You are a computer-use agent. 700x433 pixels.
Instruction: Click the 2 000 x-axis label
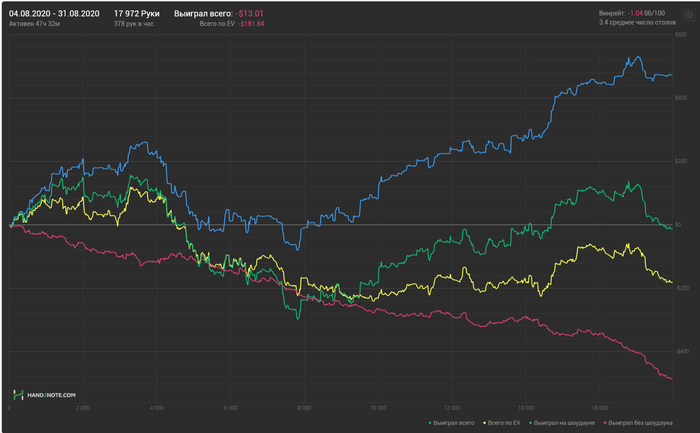pyautogui.click(x=83, y=408)
